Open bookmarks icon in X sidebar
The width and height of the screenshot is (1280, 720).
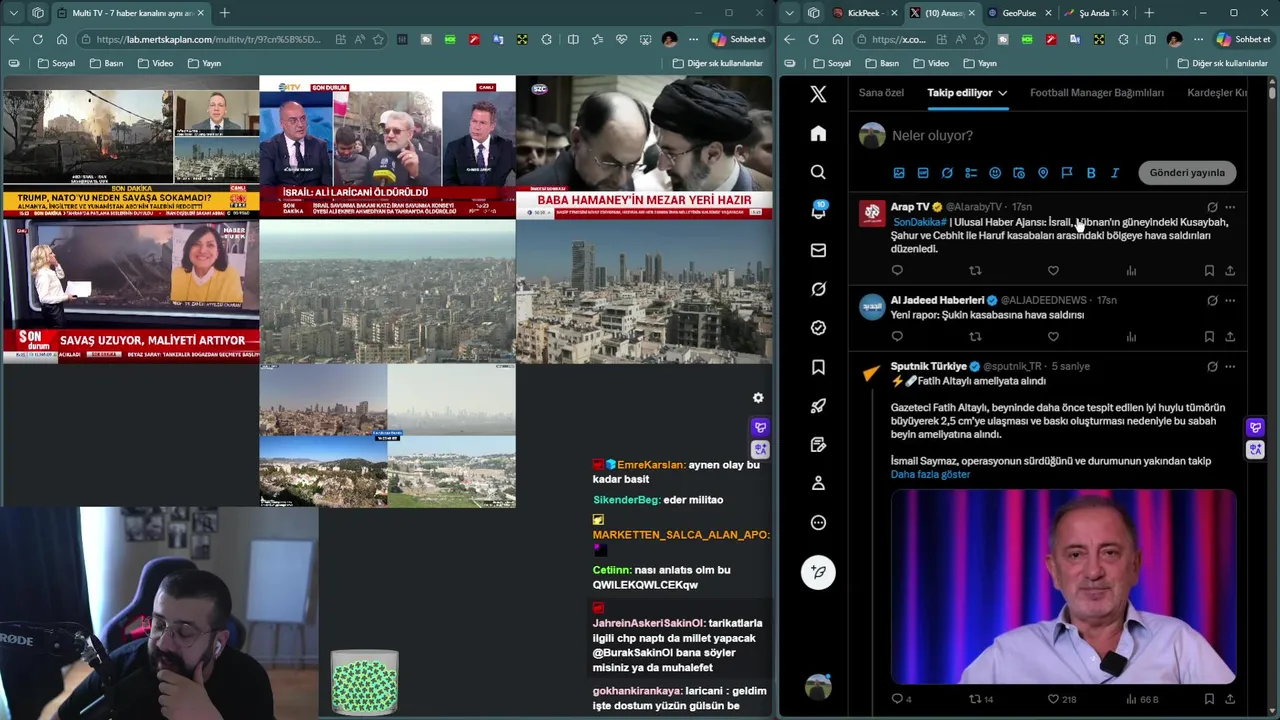click(x=818, y=367)
